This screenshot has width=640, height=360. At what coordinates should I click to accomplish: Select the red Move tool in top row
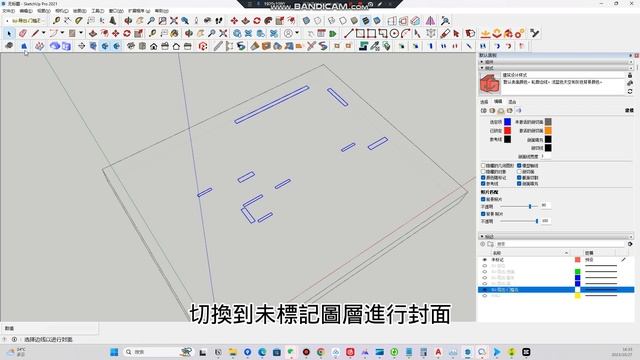click(x=234, y=20)
